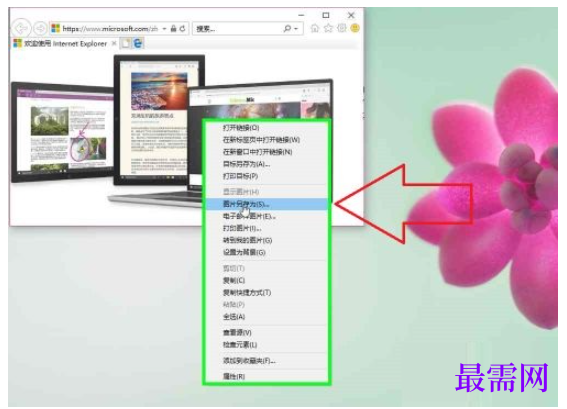Choose 在新窗口中打开链接(N)
This screenshot has height=409, width=567.
(266, 152)
